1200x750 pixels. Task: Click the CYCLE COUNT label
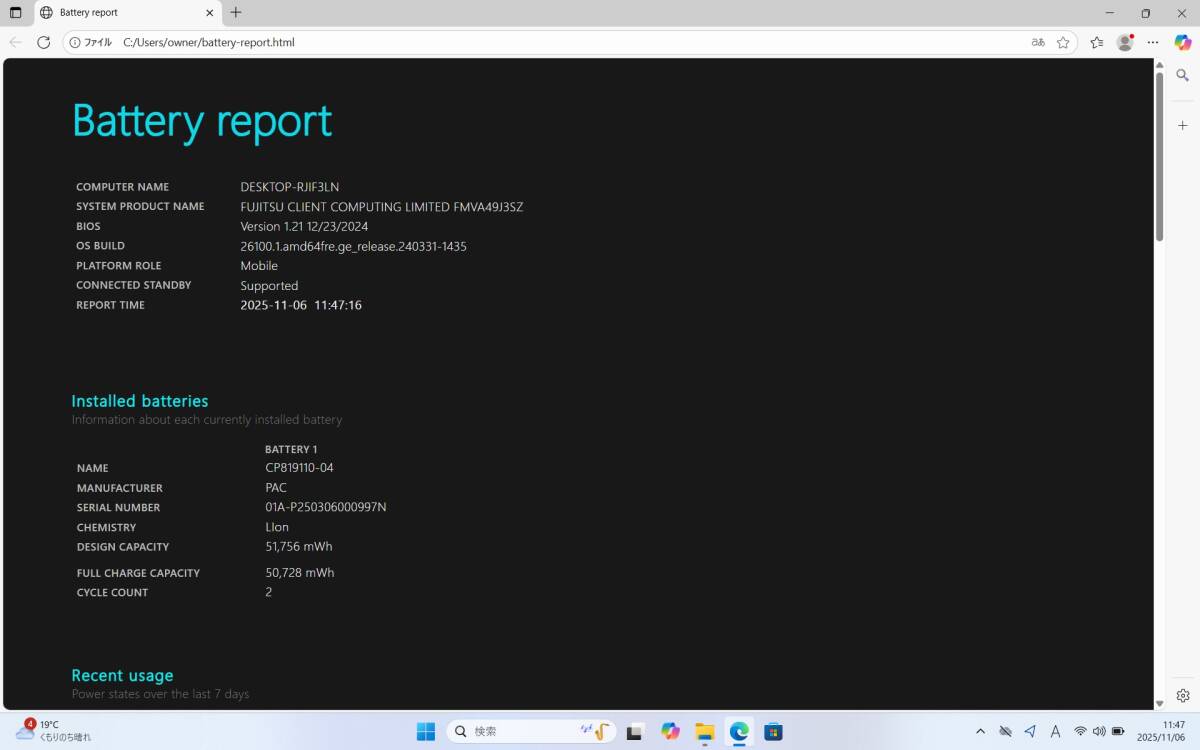pos(112,593)
